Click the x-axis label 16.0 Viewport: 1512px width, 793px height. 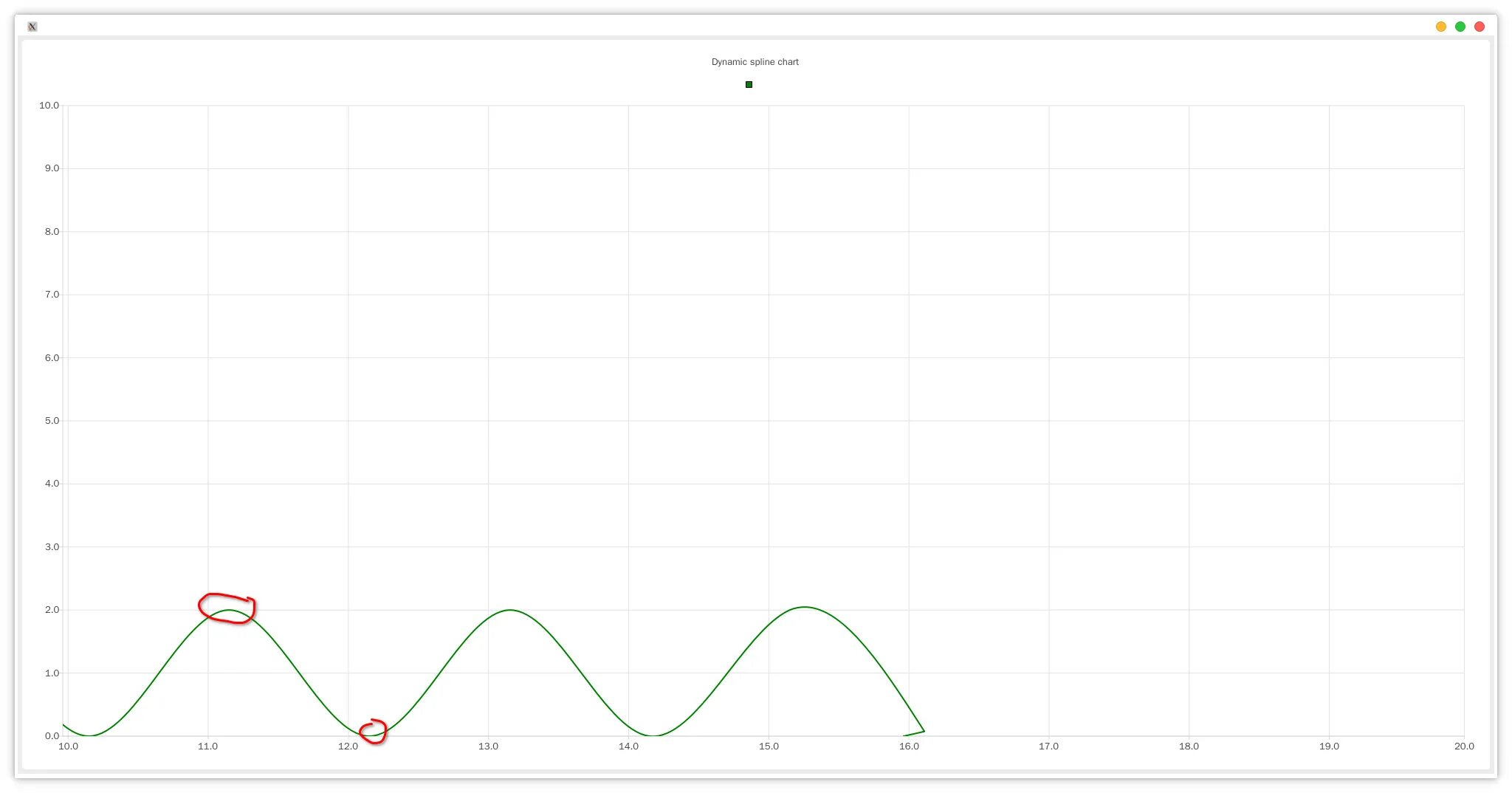(909, 746)
